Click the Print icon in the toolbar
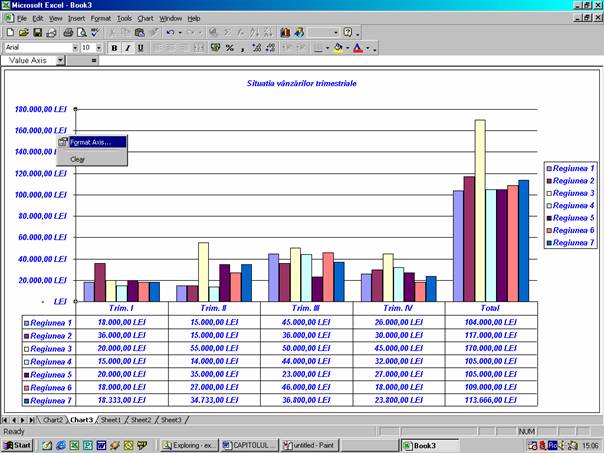604x453 pixels. pos(68,33)
